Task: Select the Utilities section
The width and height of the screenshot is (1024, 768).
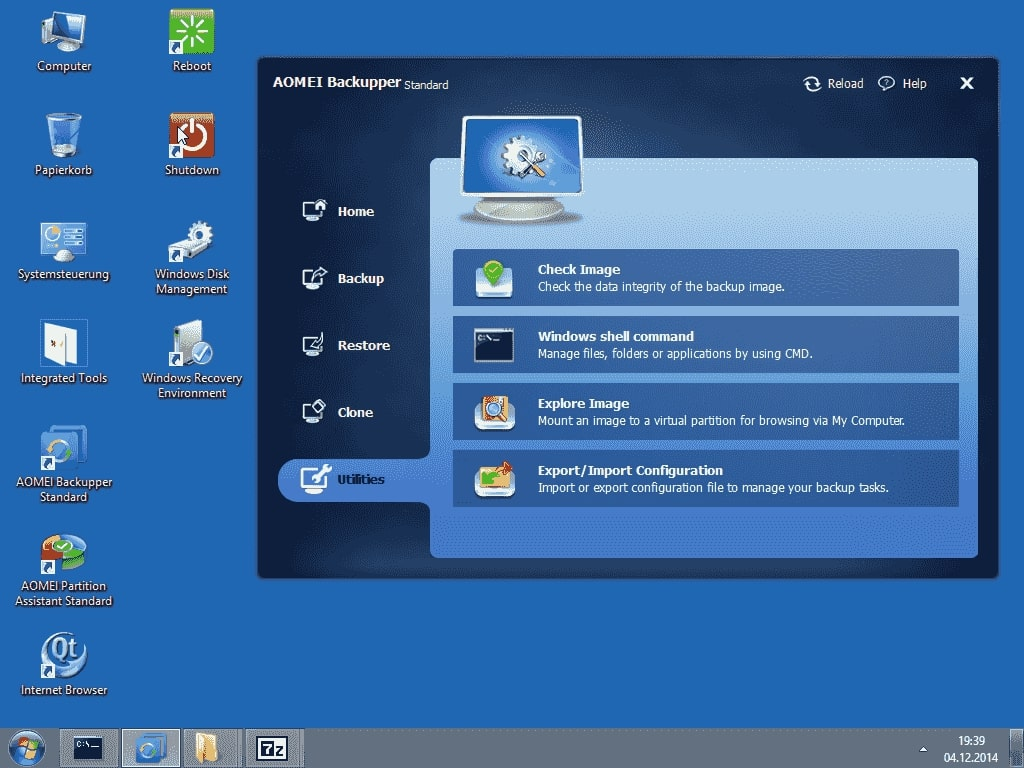Action: click(353, 479)
